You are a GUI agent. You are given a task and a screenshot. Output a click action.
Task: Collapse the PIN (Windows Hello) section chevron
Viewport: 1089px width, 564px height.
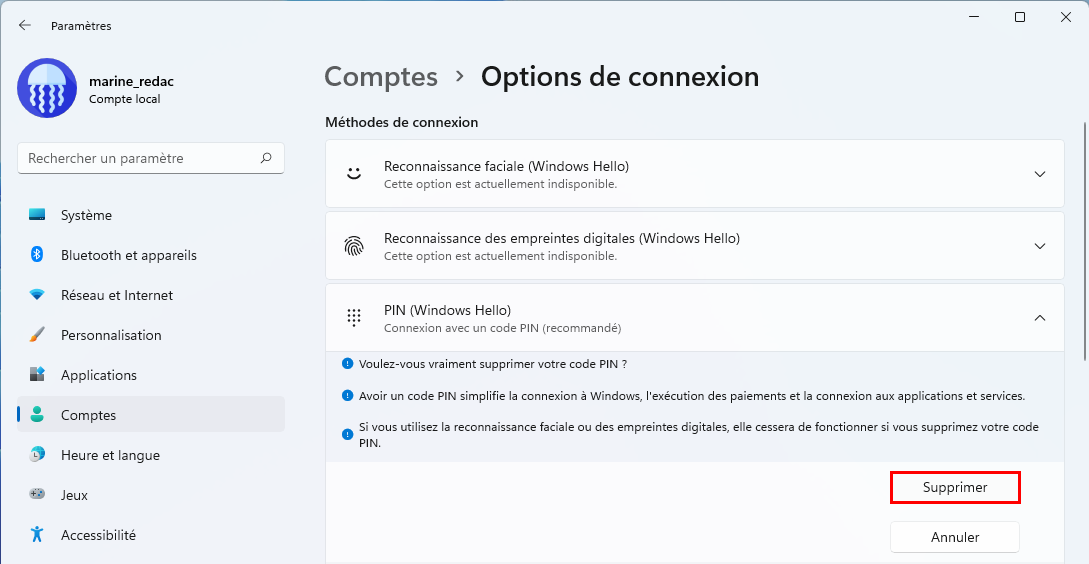1040,317
